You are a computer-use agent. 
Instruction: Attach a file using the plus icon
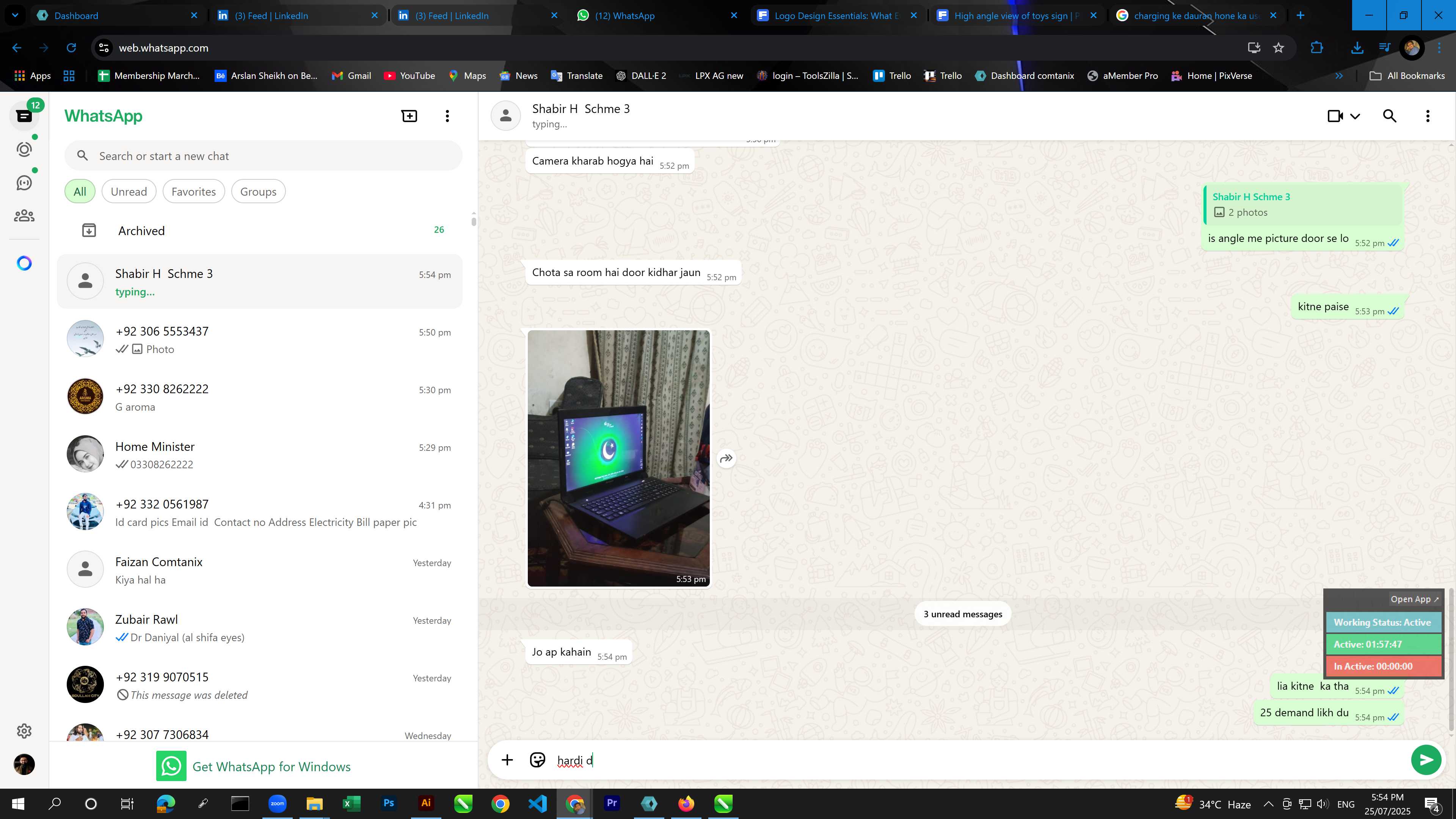click(x=507, y=759)
